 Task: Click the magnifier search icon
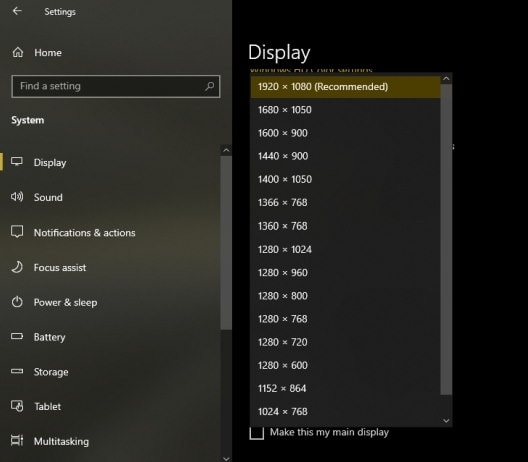[x=209, y=86]
